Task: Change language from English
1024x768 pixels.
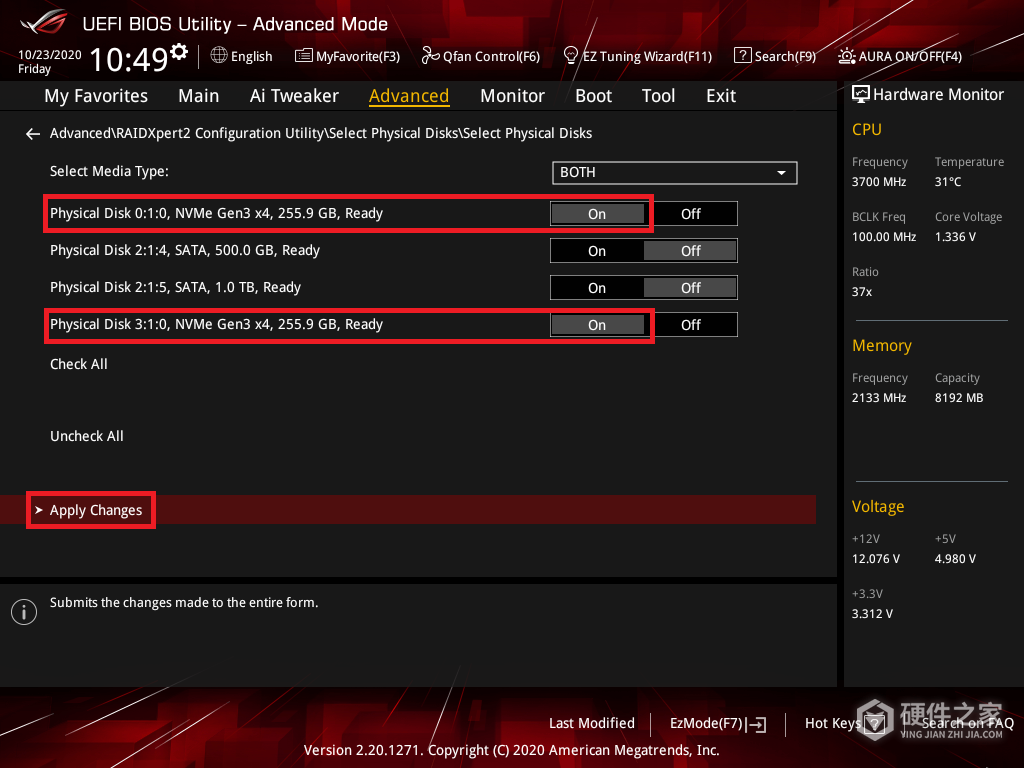Action: [x=251, y=56]
